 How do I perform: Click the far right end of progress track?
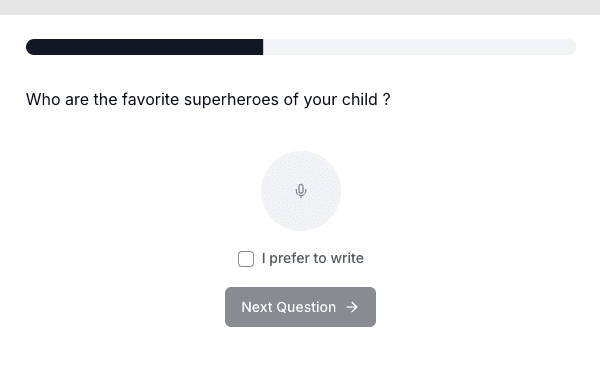point(572,47)
